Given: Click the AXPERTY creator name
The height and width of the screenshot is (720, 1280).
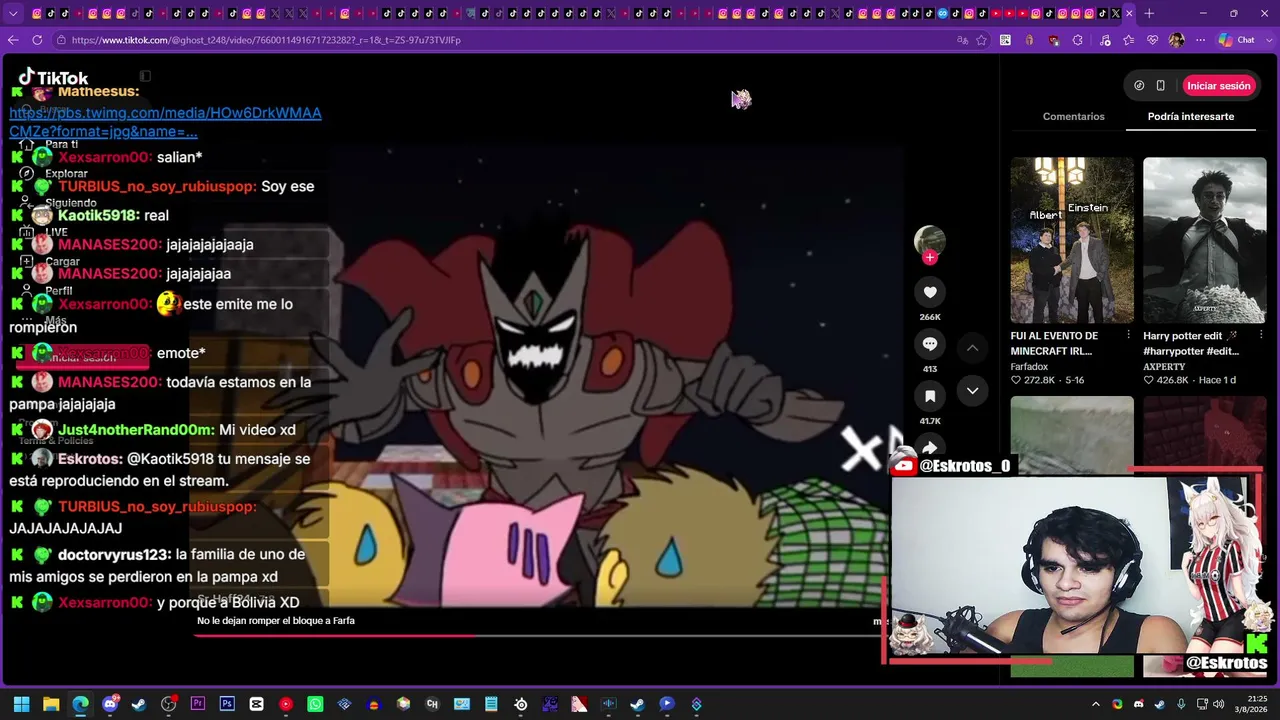Looking at the screenshot, I should point(1164,367).
